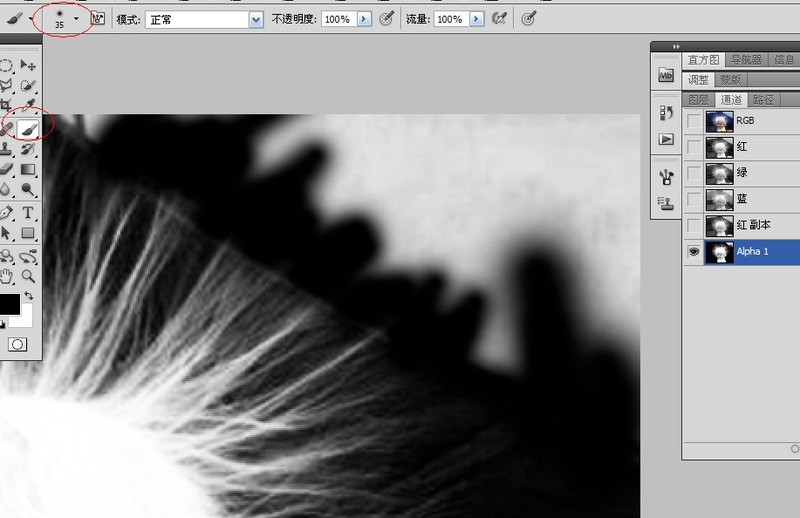
Task: Switch to the 蒙版 tab
Action: tap(731, 80)
